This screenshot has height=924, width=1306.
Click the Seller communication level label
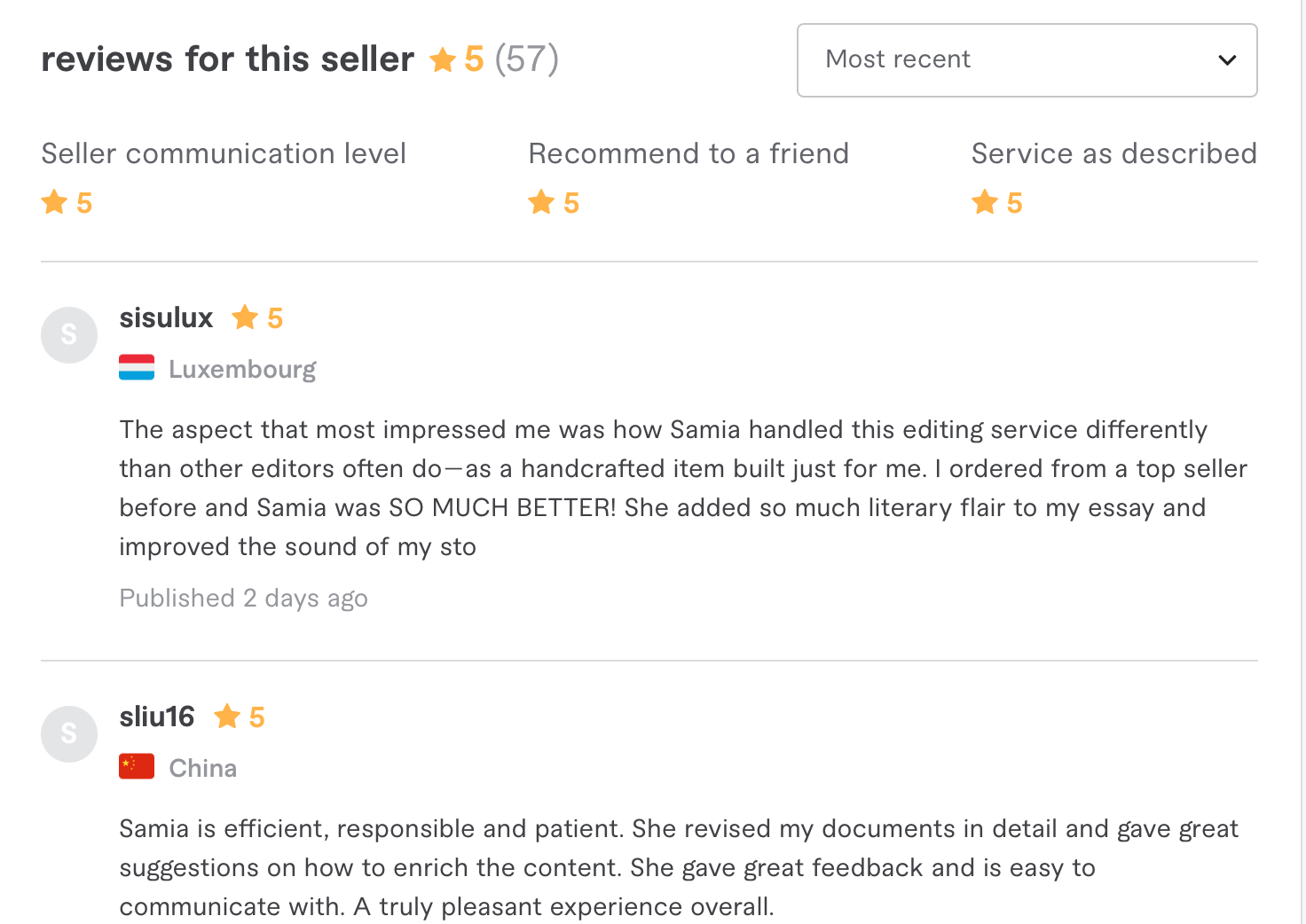click(x=224, y=153)
